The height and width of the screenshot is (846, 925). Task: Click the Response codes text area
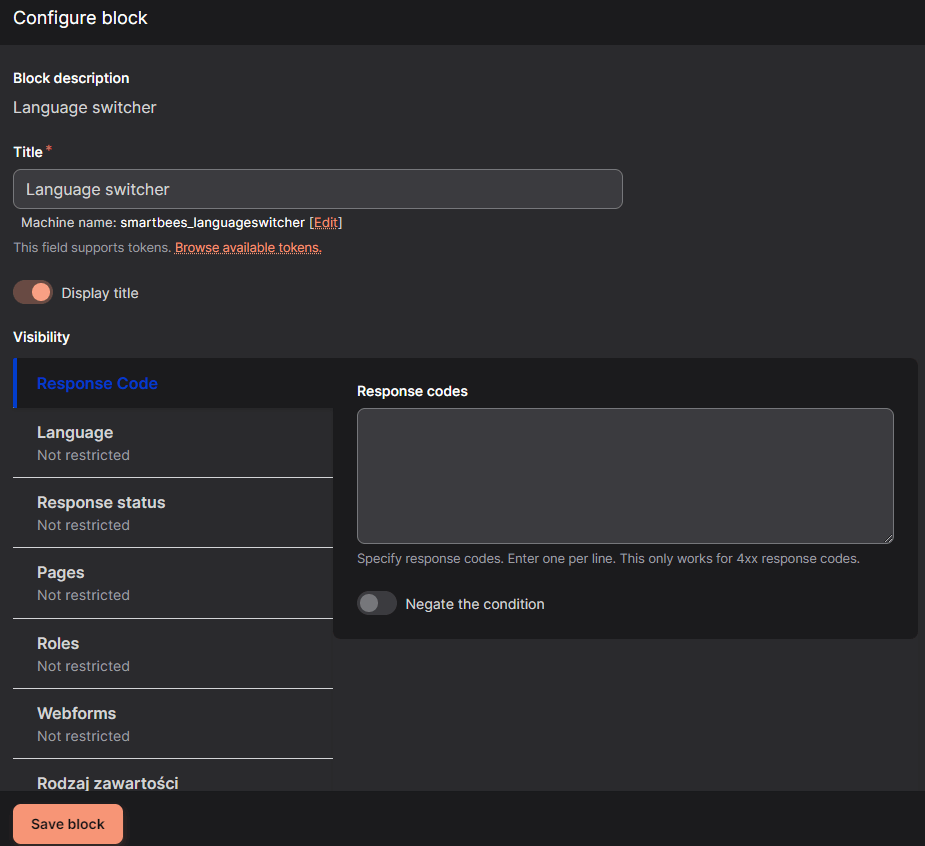[624, 476]
